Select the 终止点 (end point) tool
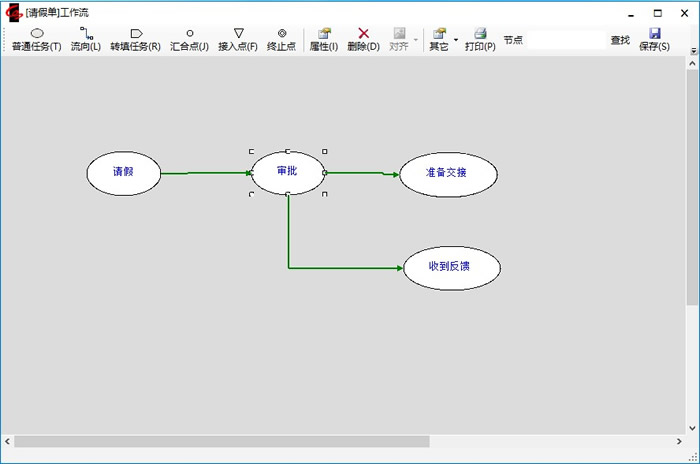 pos(281,39)
